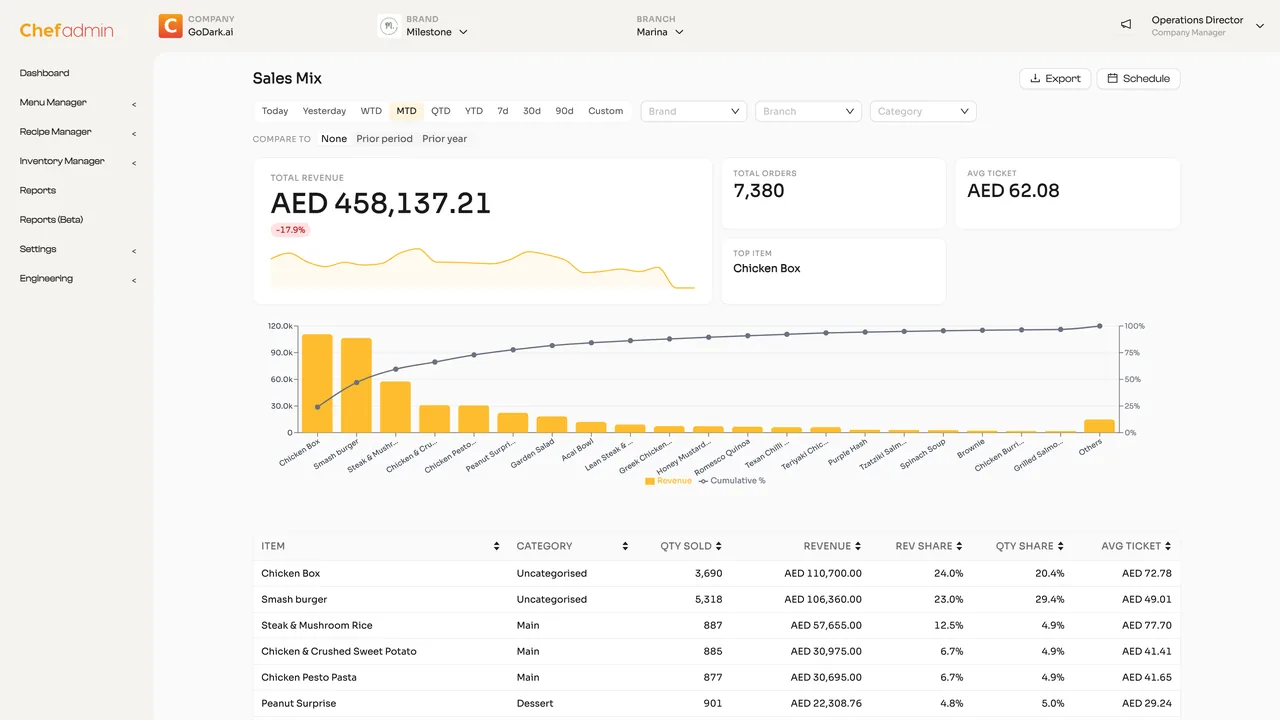Open the Operations Director user menu

[1207, 26]
